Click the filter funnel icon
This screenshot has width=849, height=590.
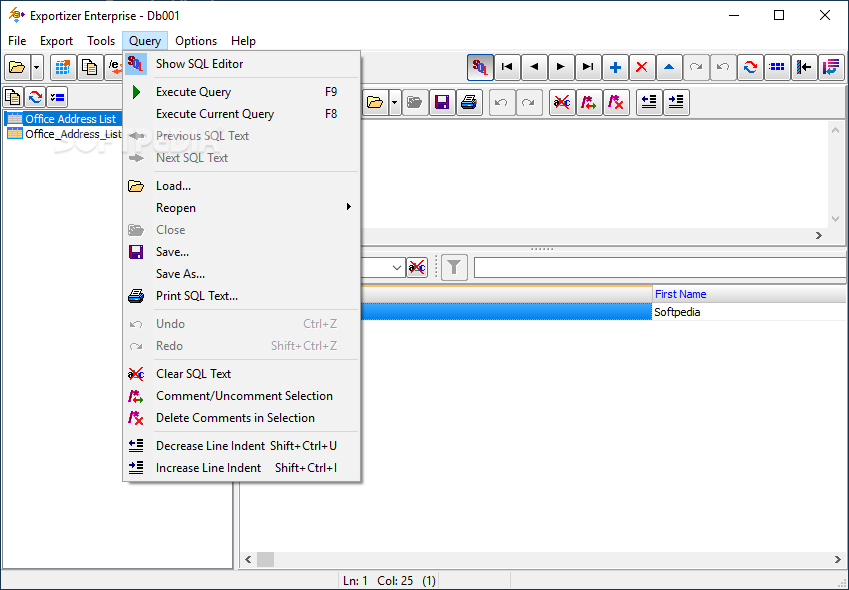click(454, 267)
